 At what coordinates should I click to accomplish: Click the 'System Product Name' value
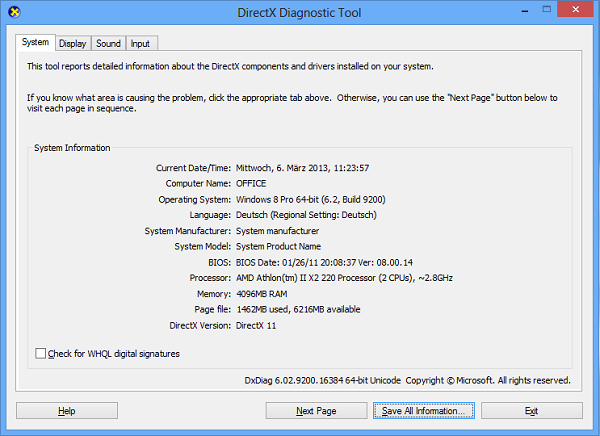(279, 247)
